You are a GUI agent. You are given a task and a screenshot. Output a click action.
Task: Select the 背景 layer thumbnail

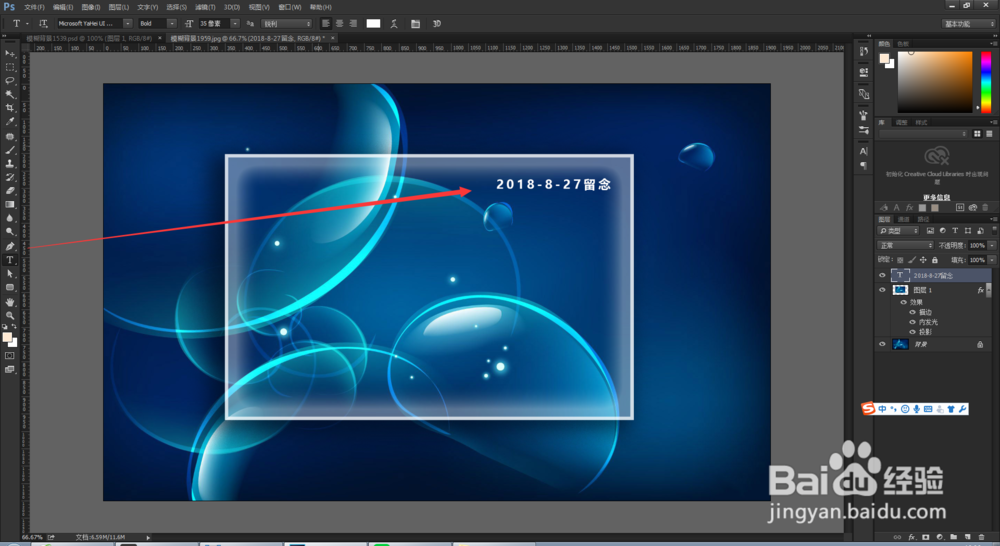(x=900, y=344)
